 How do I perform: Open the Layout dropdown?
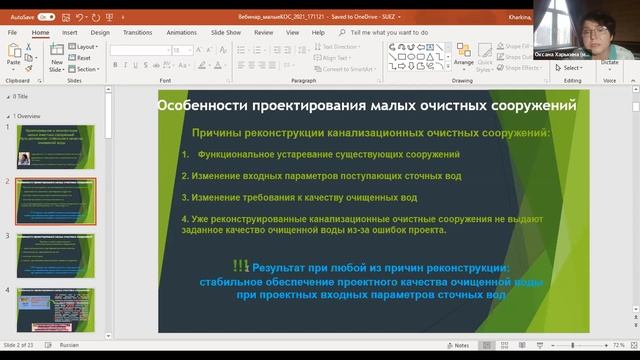[83, 47]
